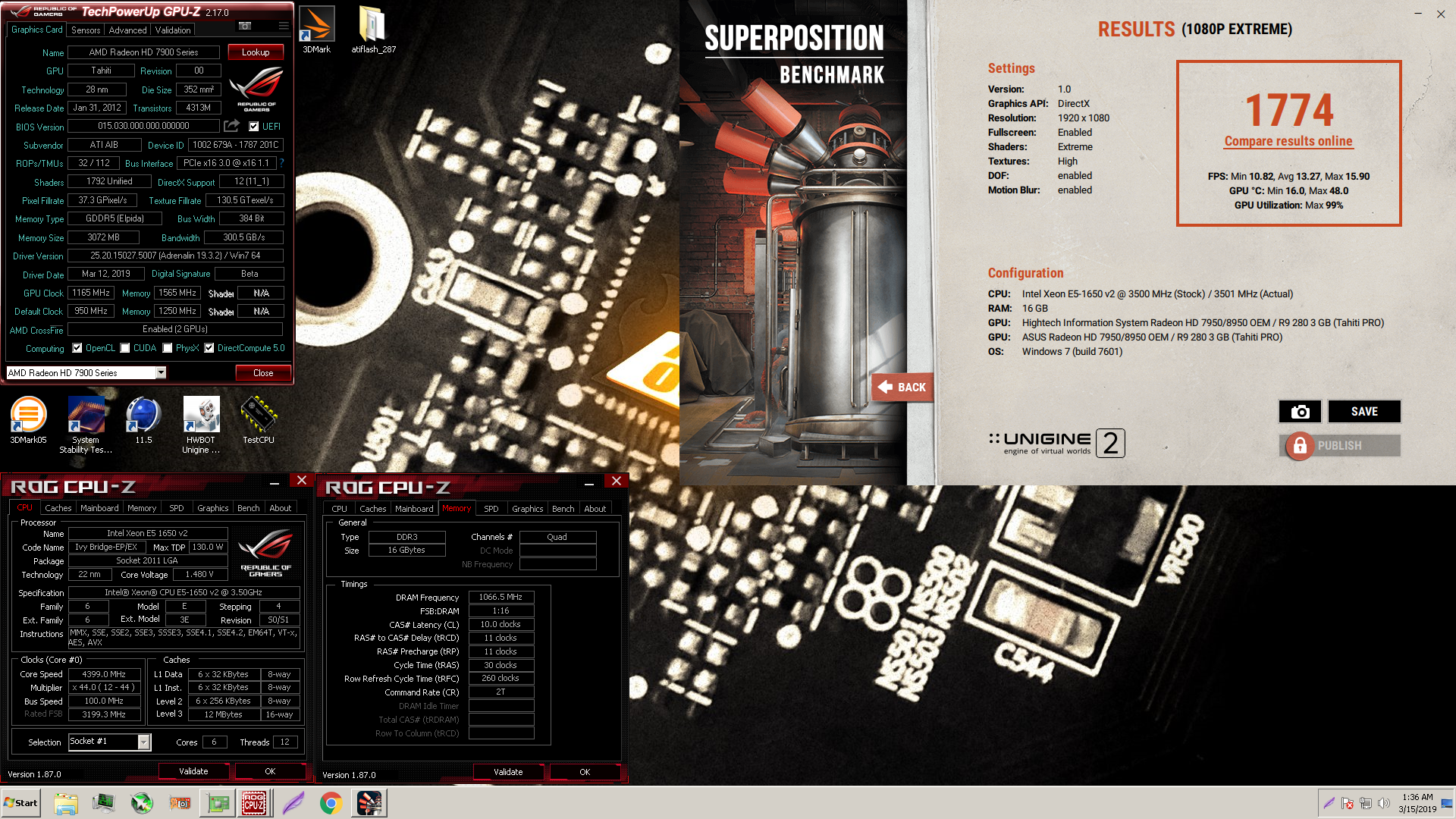Open the atiflash_287 folder icon

click(x=373, y=30)
